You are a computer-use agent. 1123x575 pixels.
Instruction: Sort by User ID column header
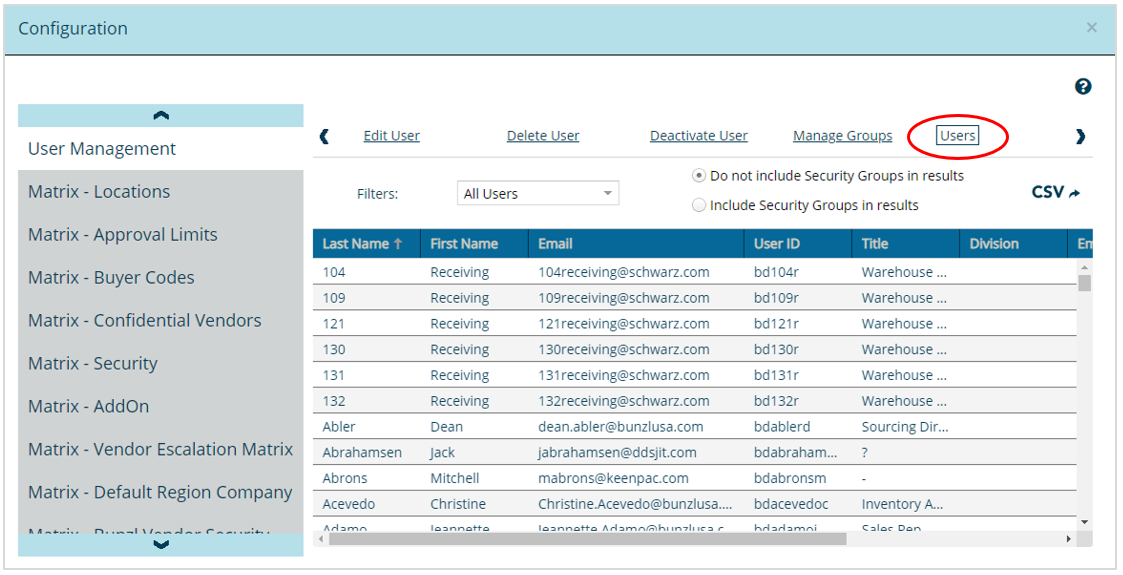coord(798,244)
